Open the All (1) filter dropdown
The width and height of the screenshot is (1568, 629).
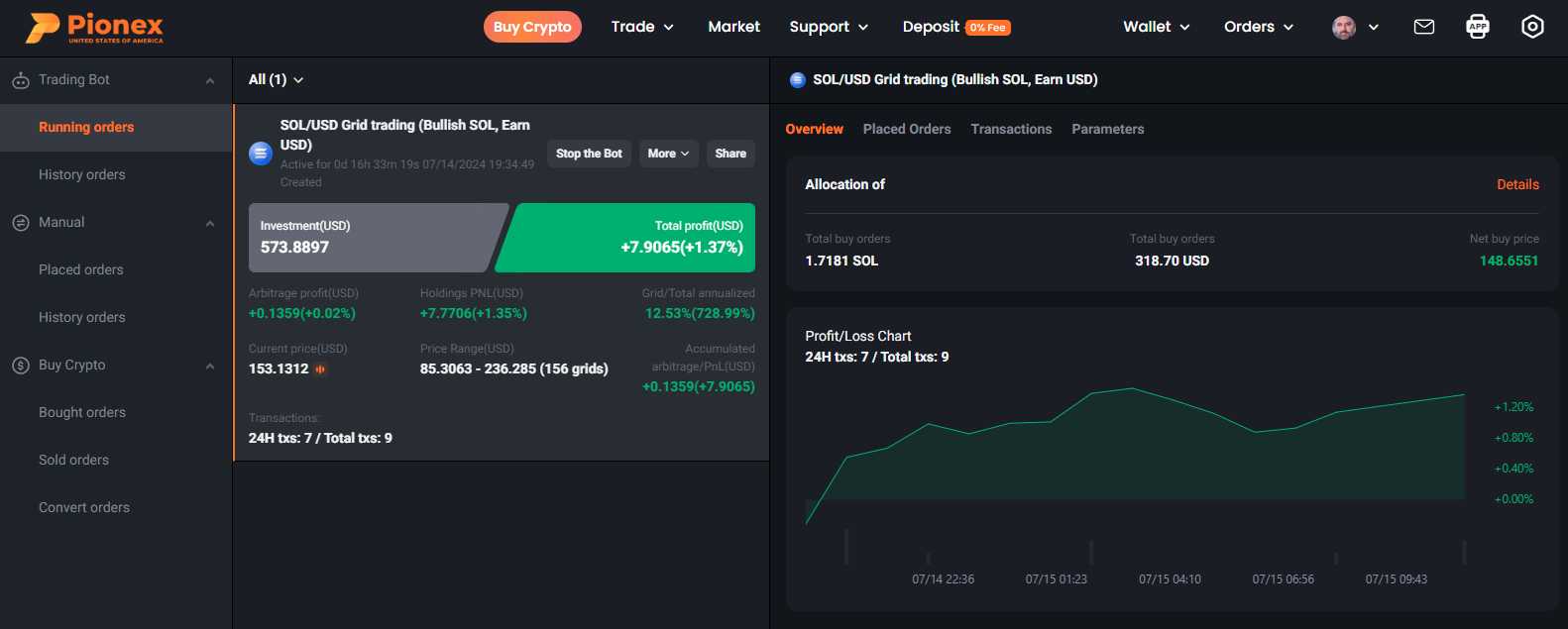coord(276,80)
